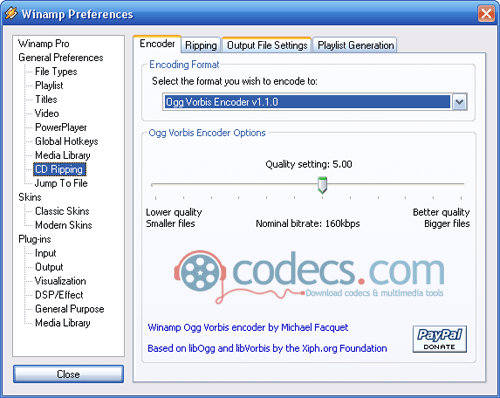Select Winamp Pro in the preferences tree
The image size is (500, 398).
(x=44, y=43)
